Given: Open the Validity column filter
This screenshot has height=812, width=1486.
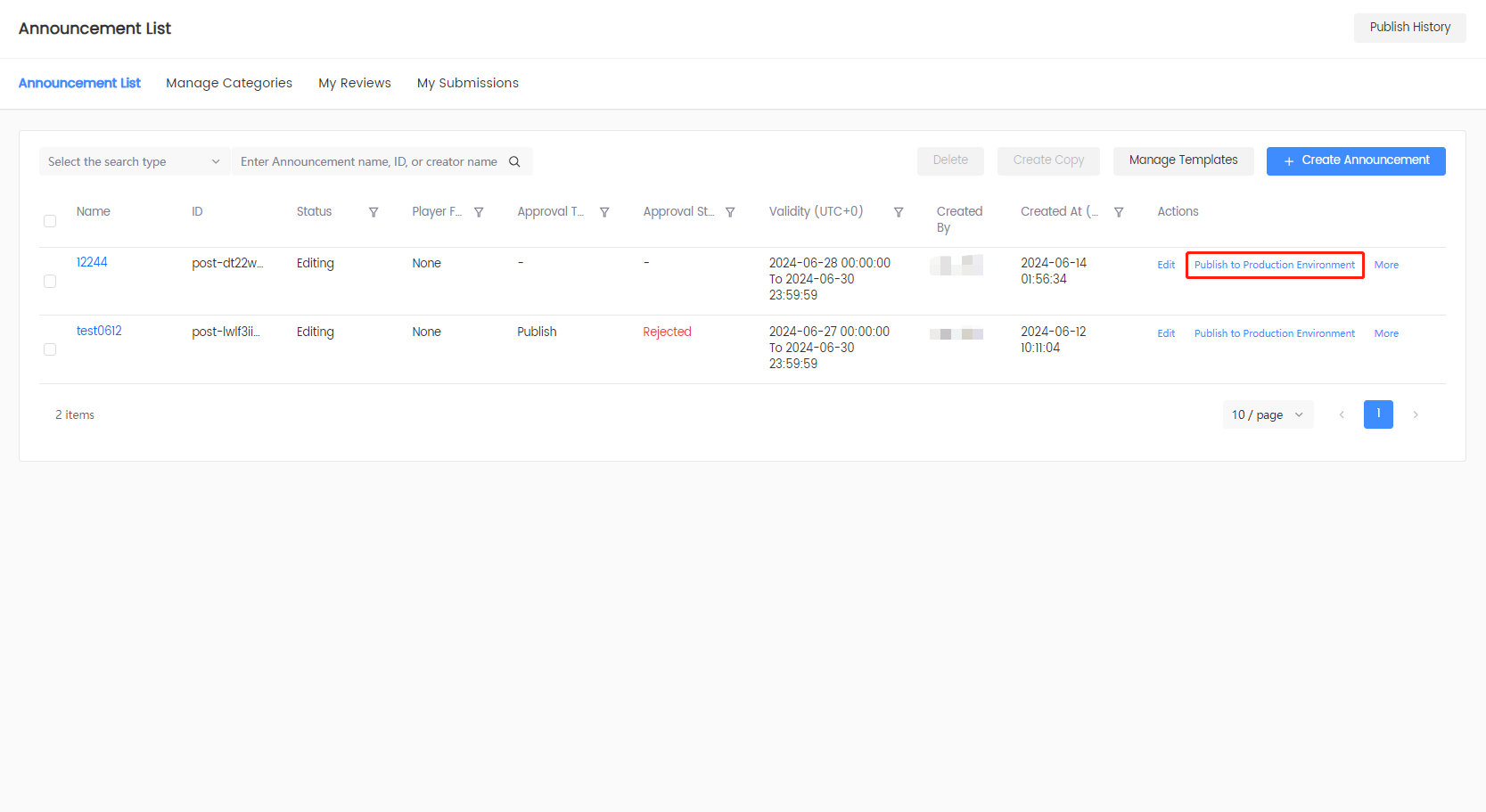Looking at the screenshot, I should click(899, 212).
